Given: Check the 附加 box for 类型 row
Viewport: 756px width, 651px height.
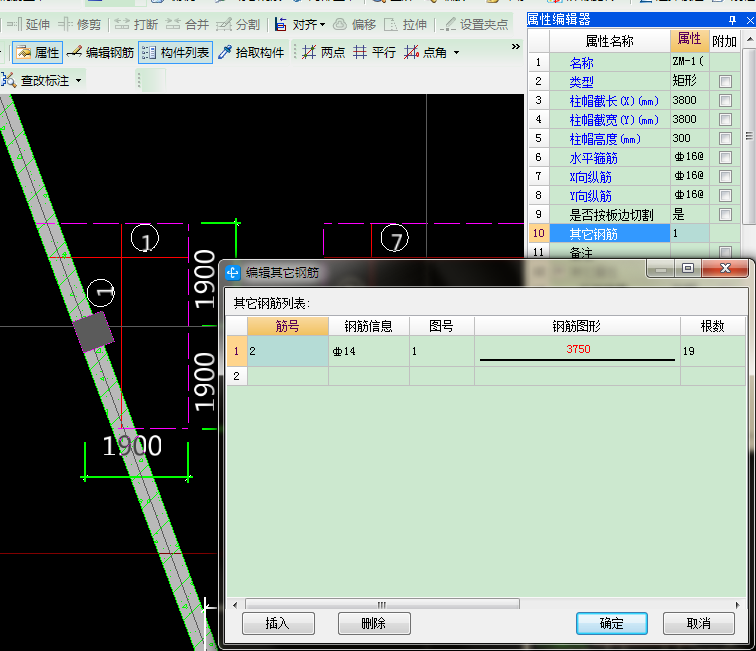Looking at the screenshot, I should [x=725, y=81].
